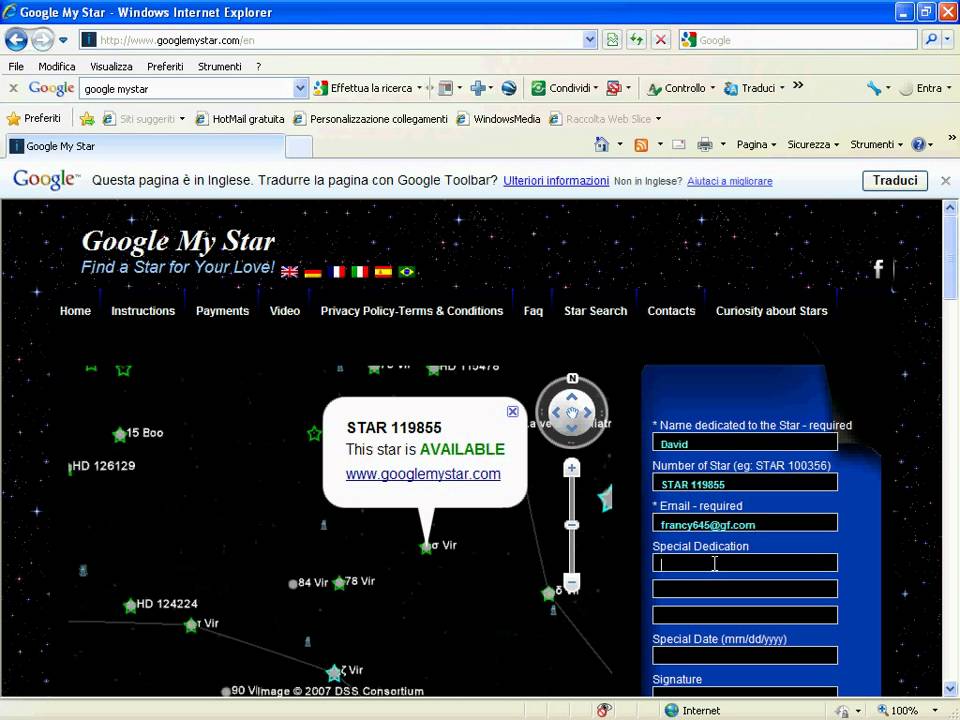This screenshot has width=960, height=720.
Task: Click the 15 Boo star marker
Action: [119, 435]
